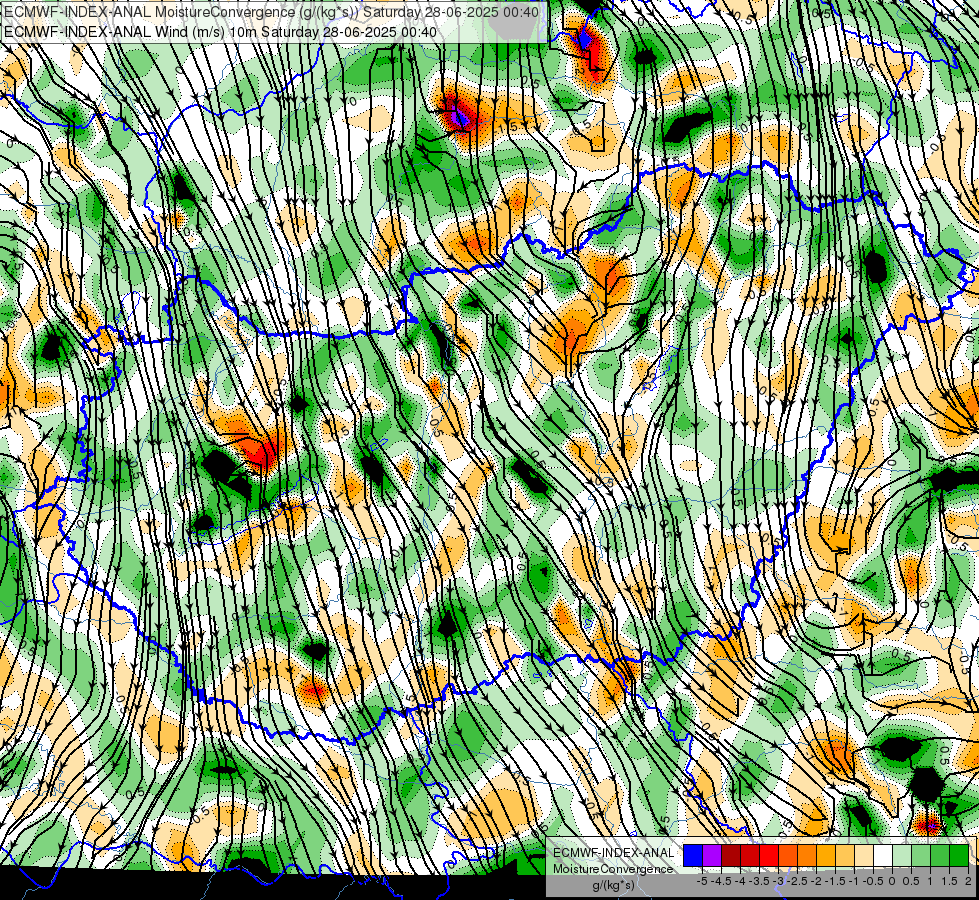Click the darkest green legend swatch
Viewport: 979px width, 900px height.
[x=959, y=855]
